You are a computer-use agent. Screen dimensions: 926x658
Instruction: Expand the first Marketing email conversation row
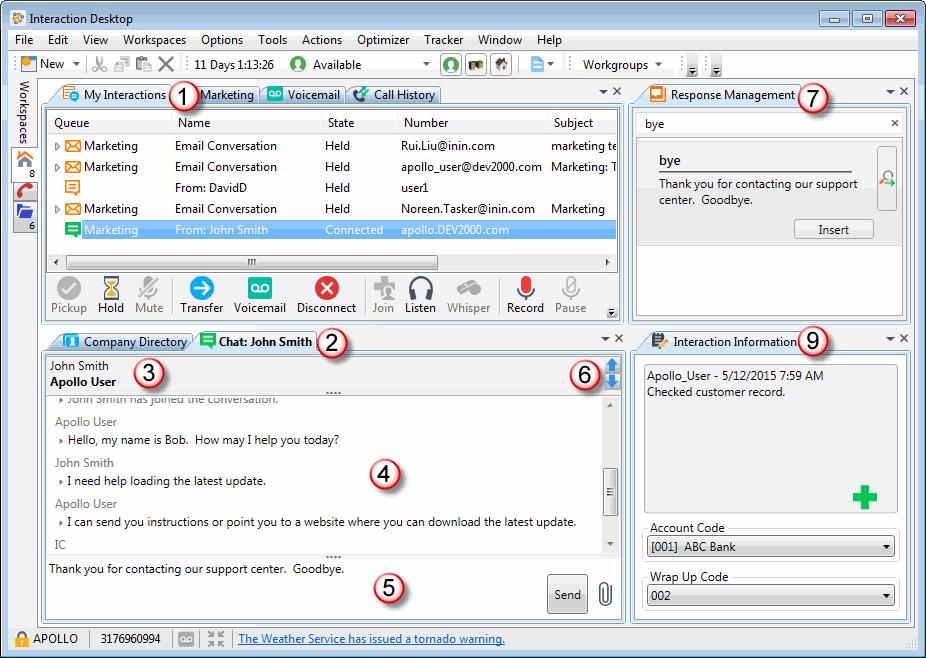pos(57,147)
